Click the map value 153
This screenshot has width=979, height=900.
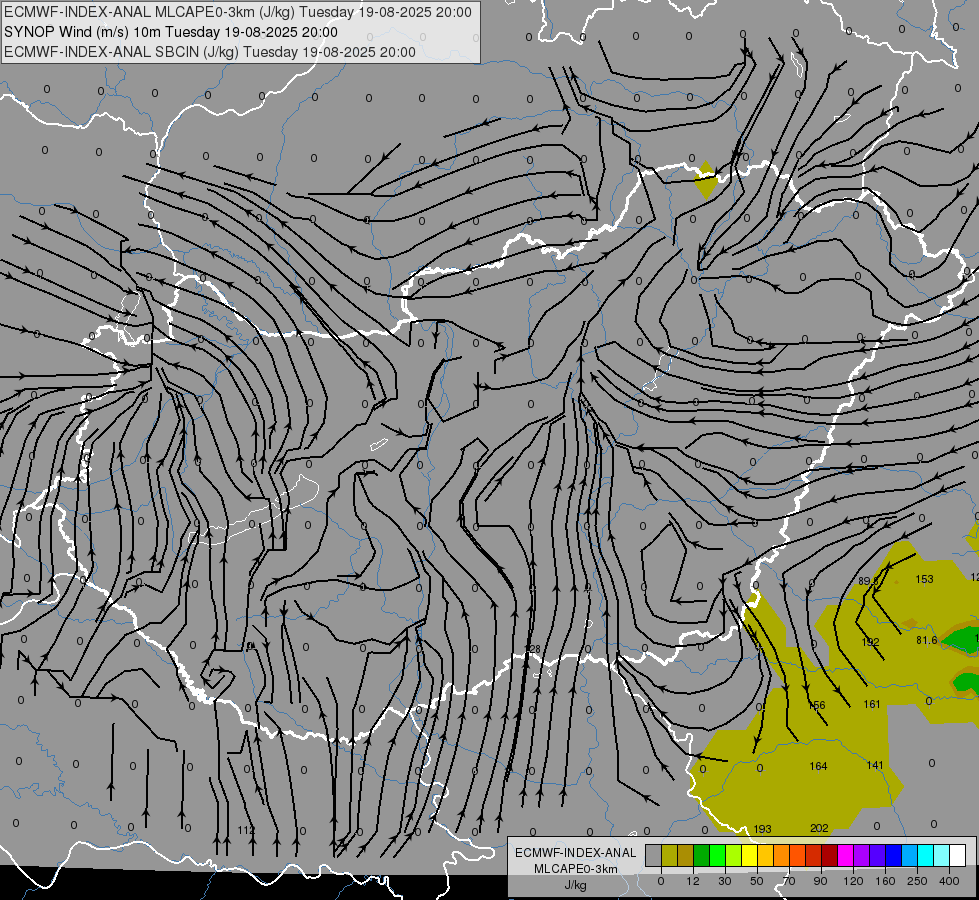(x=924, y=579)
